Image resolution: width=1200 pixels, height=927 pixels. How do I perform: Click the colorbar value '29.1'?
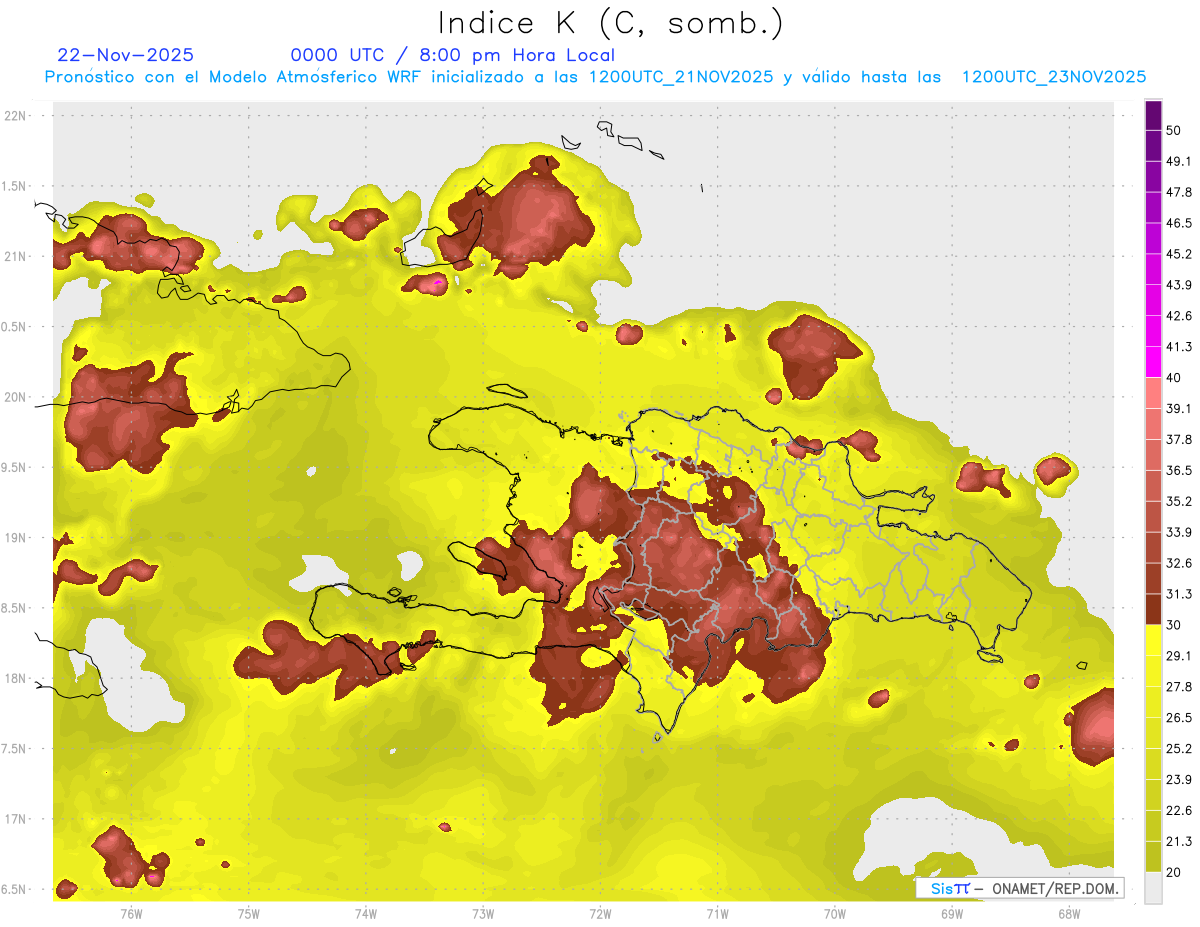point(1179,656)
